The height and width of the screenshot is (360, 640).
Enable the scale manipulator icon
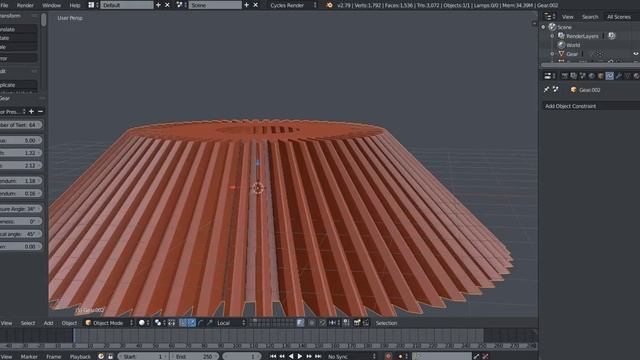click(209, 323)
